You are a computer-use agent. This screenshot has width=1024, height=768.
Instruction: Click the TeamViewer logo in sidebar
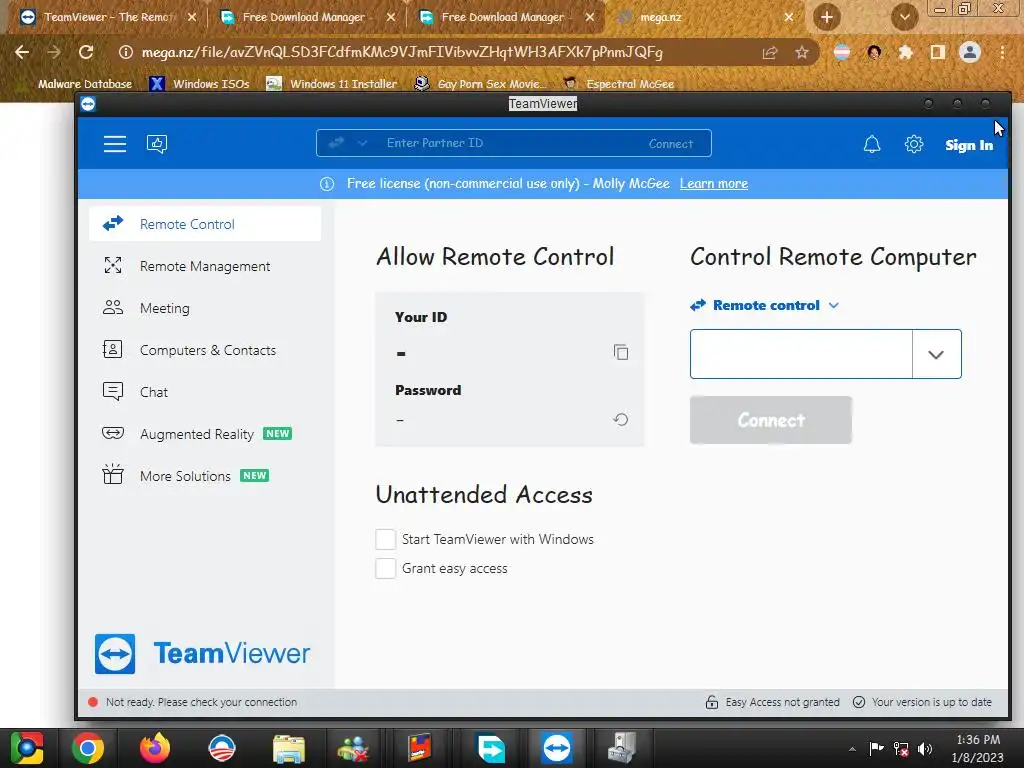[x=202, y=653]
